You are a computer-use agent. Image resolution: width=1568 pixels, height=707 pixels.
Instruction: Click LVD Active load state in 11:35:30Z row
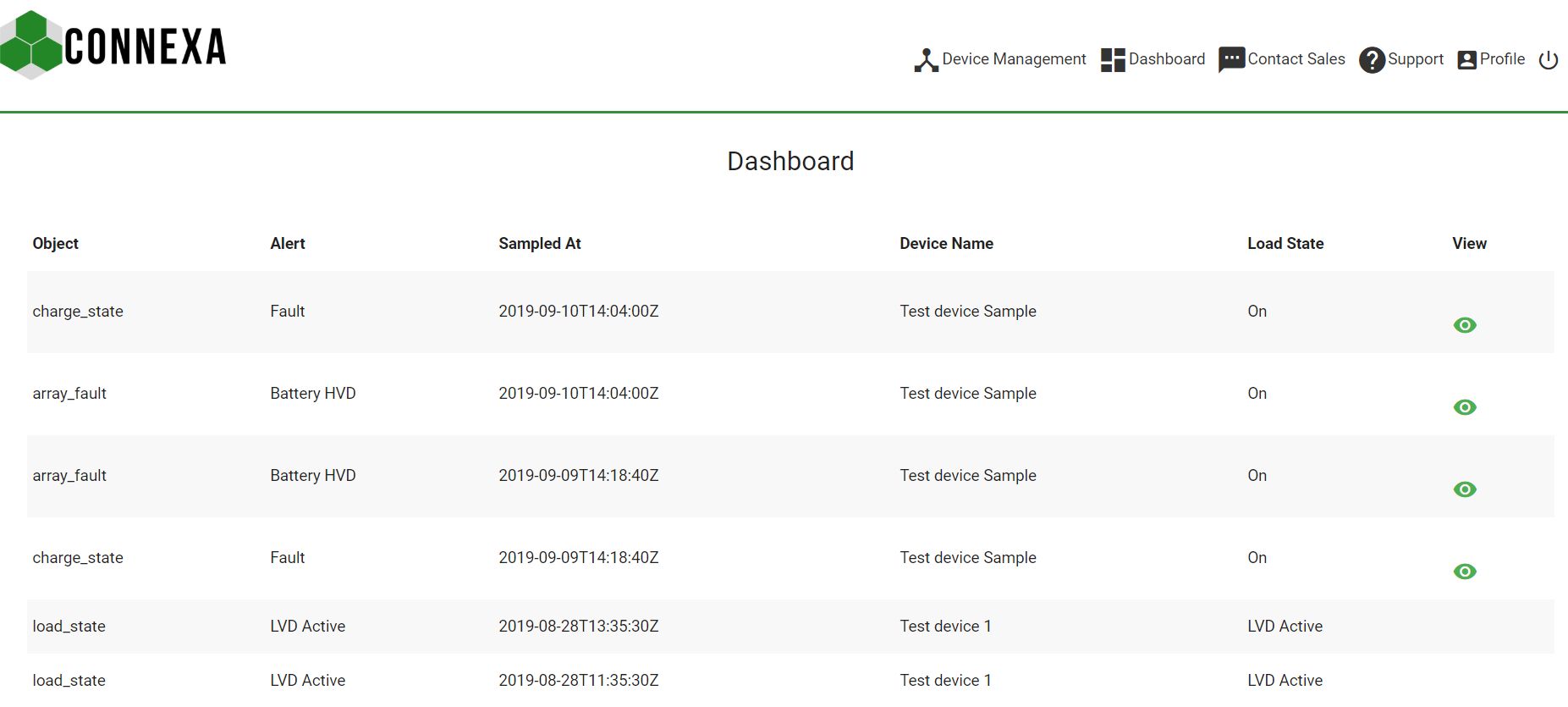1285,681
